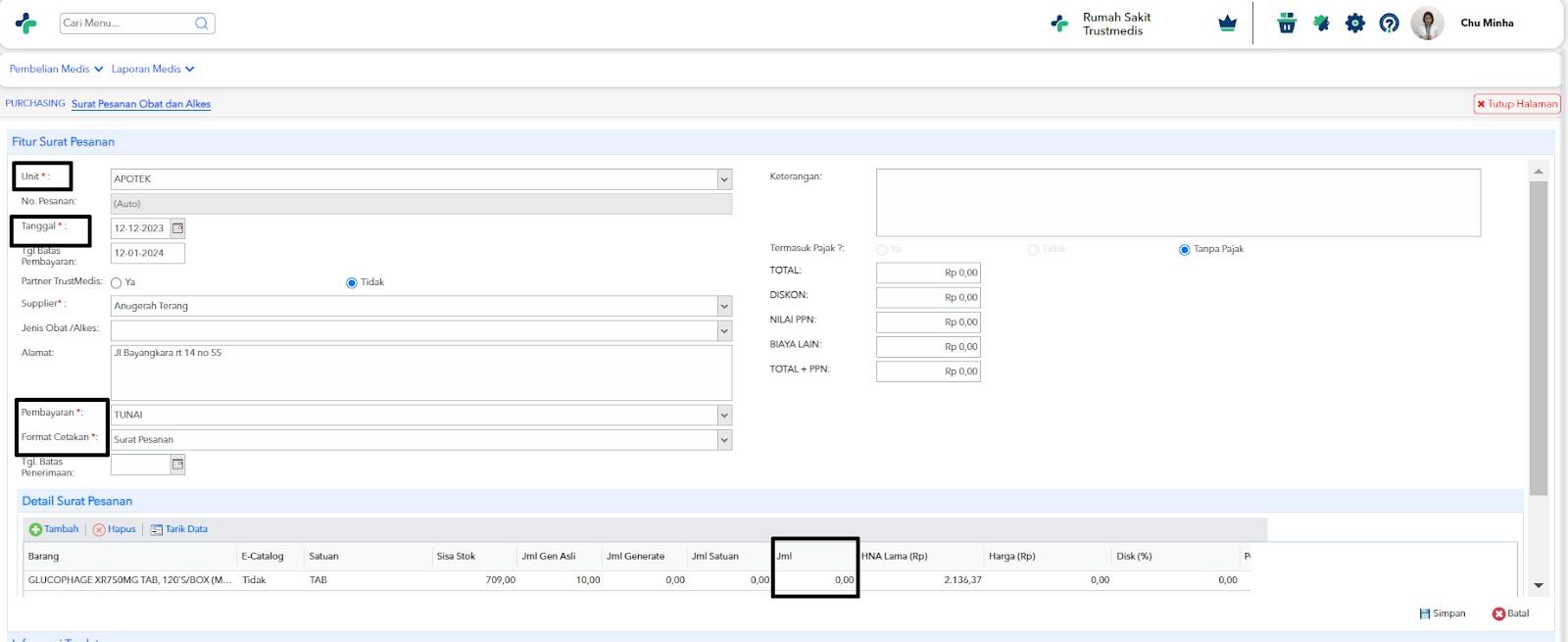
Task: Click the Surat Pesanan Obat dan Alkes tab
Action: pos(141,104)
